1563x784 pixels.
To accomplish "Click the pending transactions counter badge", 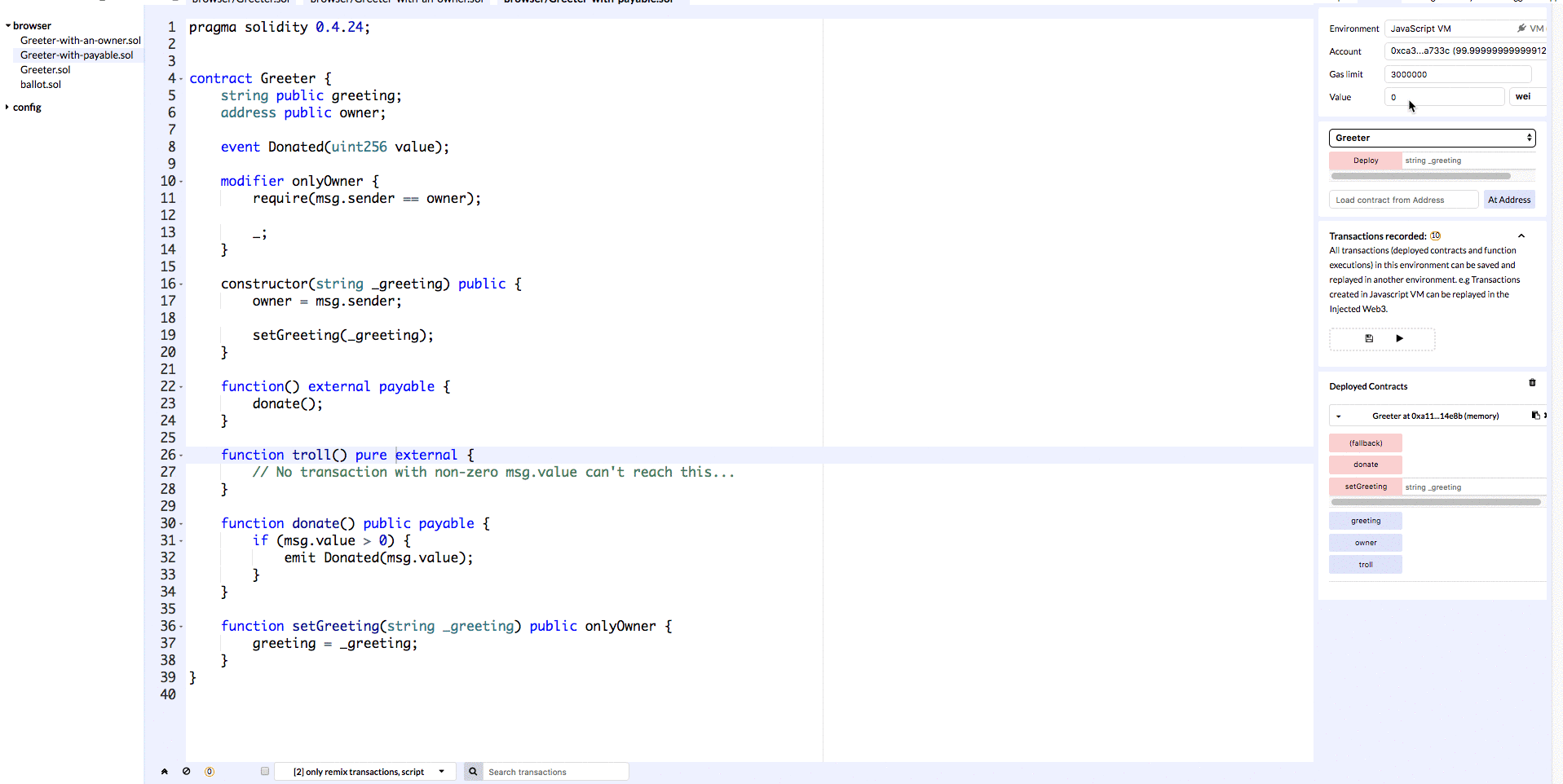I will click(210, 772).
